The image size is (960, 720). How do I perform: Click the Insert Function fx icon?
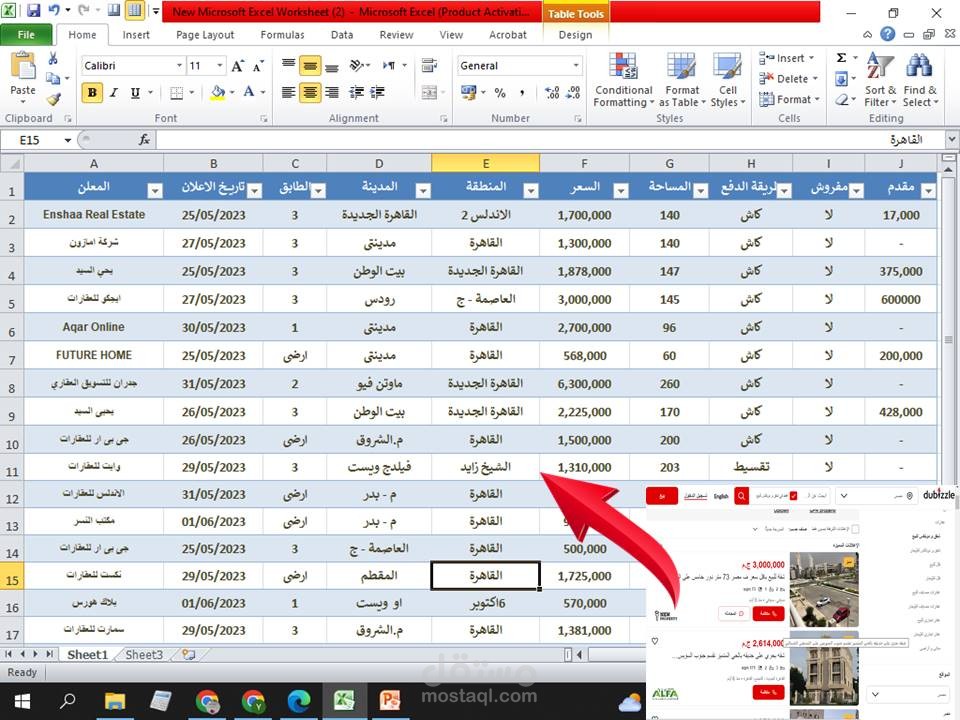[x=144, y=140]
